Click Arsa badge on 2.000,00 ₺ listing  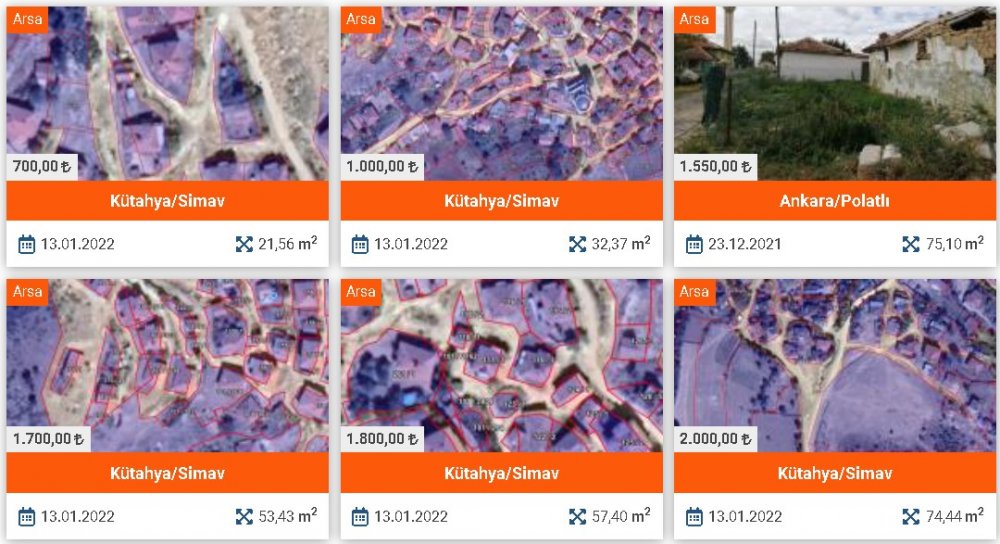[x=694, y=291]
